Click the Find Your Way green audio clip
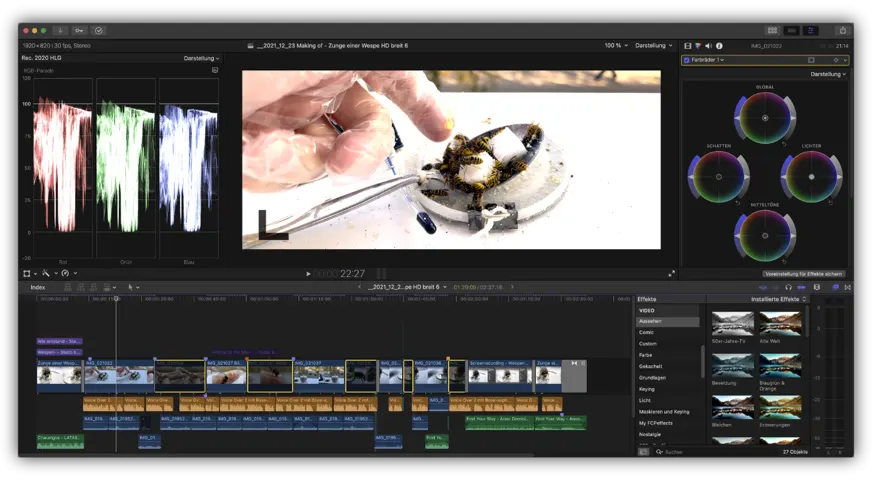This screenshot has height=480, width=872. pos(499,422)
